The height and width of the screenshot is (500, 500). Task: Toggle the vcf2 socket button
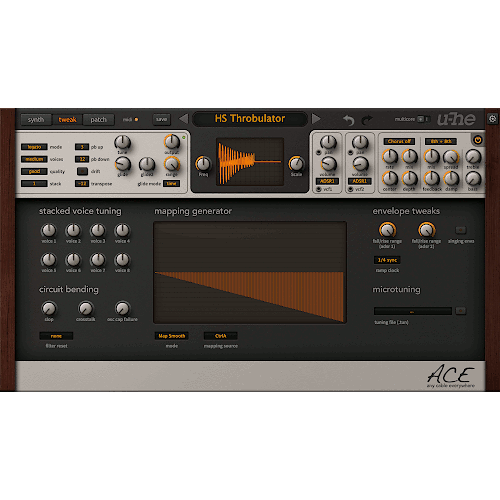point(351,189)
